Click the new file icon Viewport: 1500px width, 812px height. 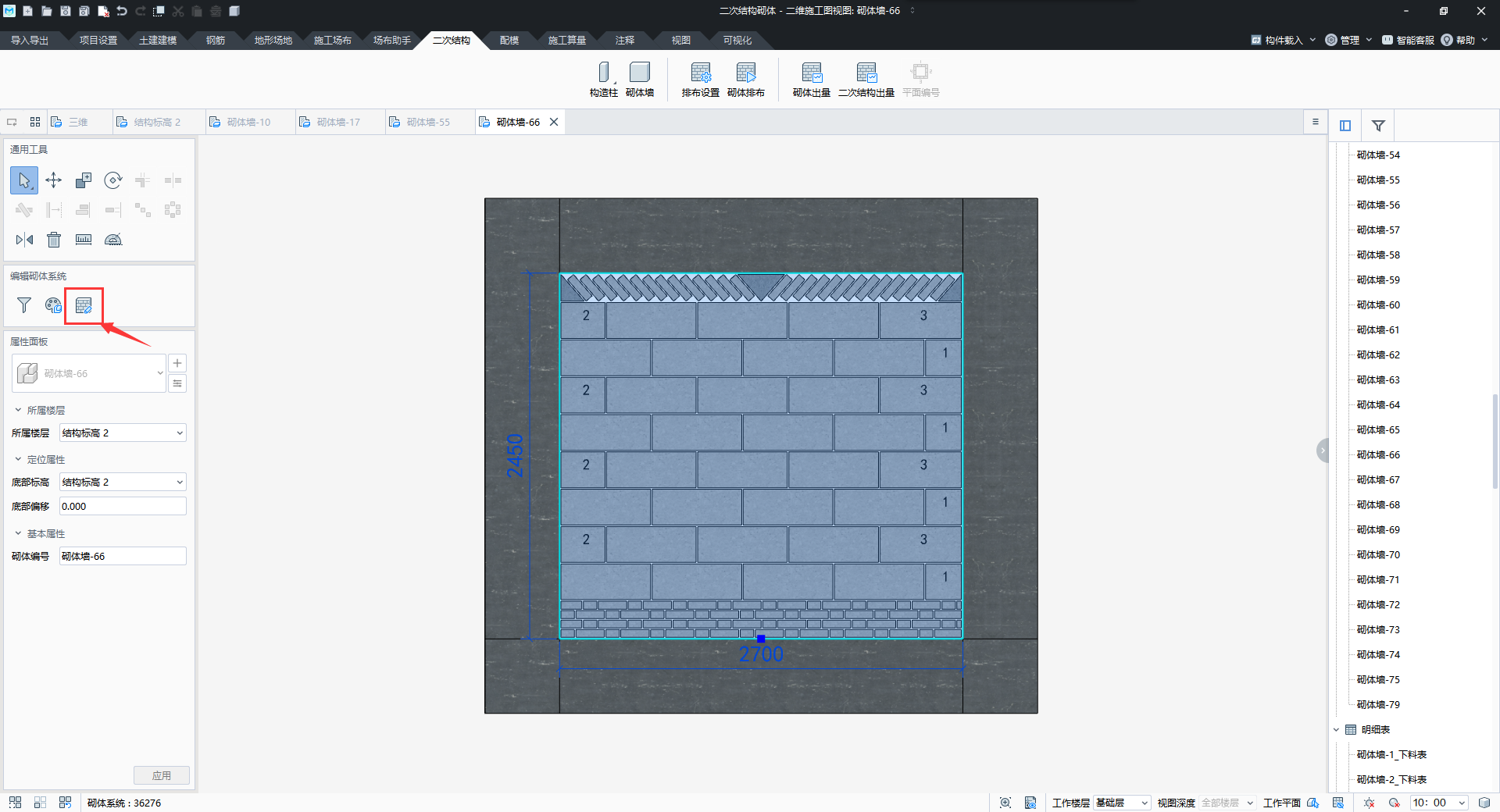click(28, 11)
